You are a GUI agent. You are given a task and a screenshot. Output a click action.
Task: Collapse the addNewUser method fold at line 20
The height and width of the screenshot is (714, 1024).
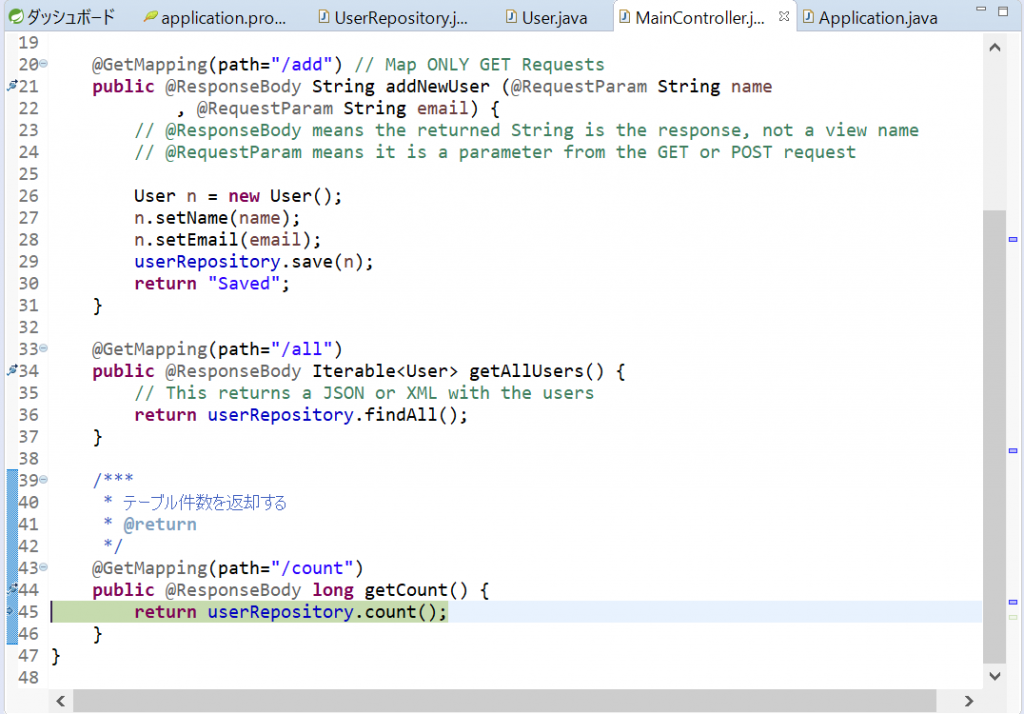[43, 65]
